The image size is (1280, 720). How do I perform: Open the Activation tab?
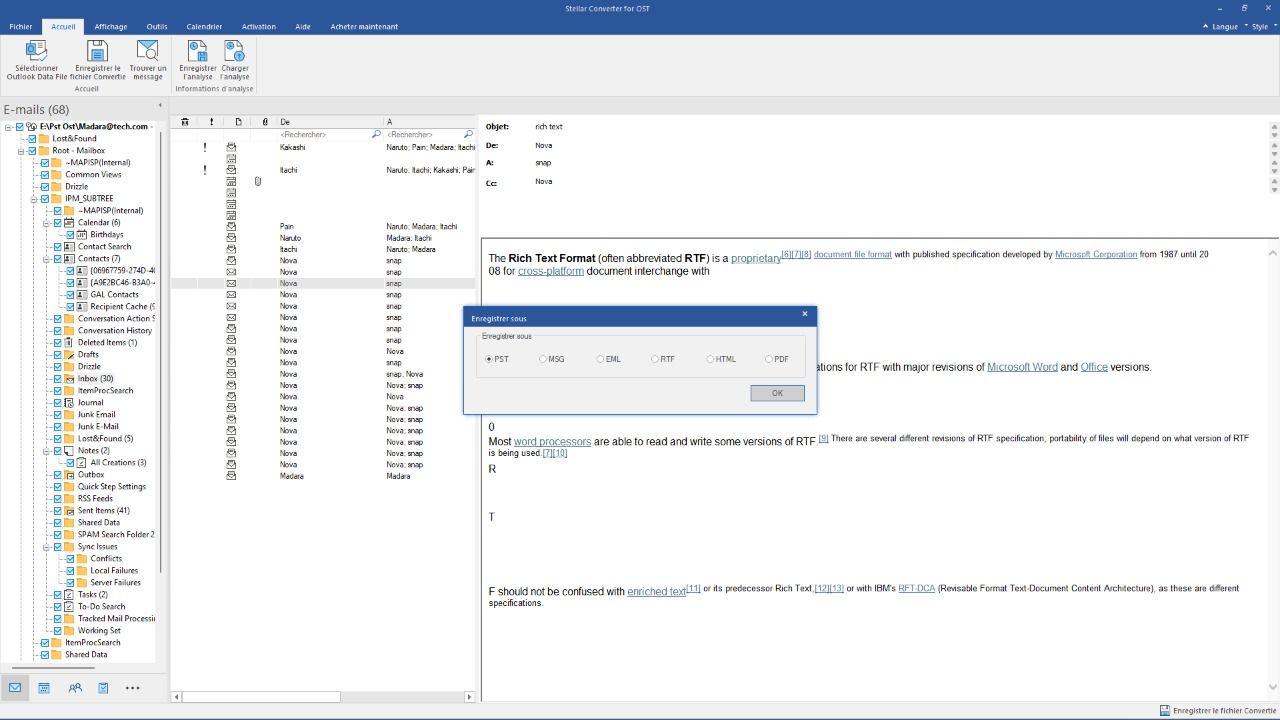[x=259, y=27]
